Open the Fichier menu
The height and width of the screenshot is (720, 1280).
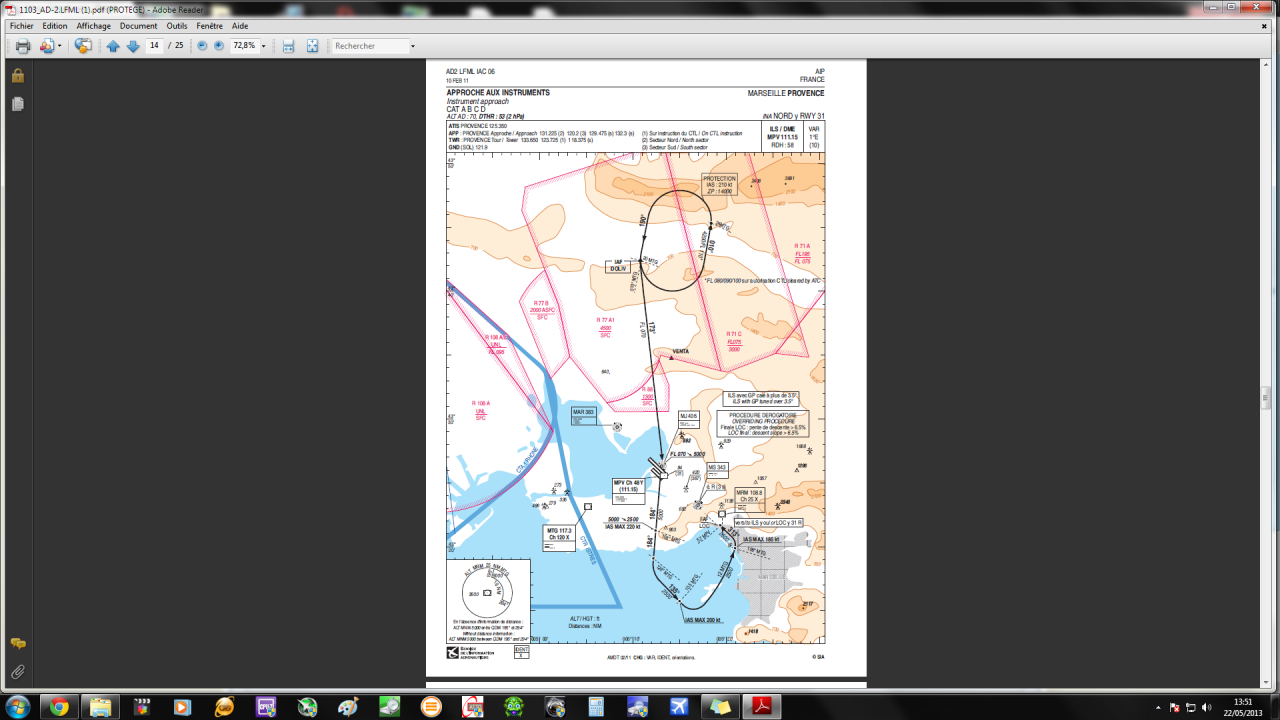coord(21,26)
